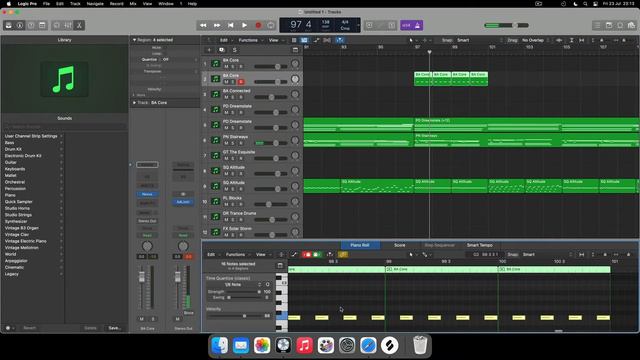The width and height of the screenshot is (640, 360).
Task: Open the tracks area Edit menu
Action: [x=225, y=40]
